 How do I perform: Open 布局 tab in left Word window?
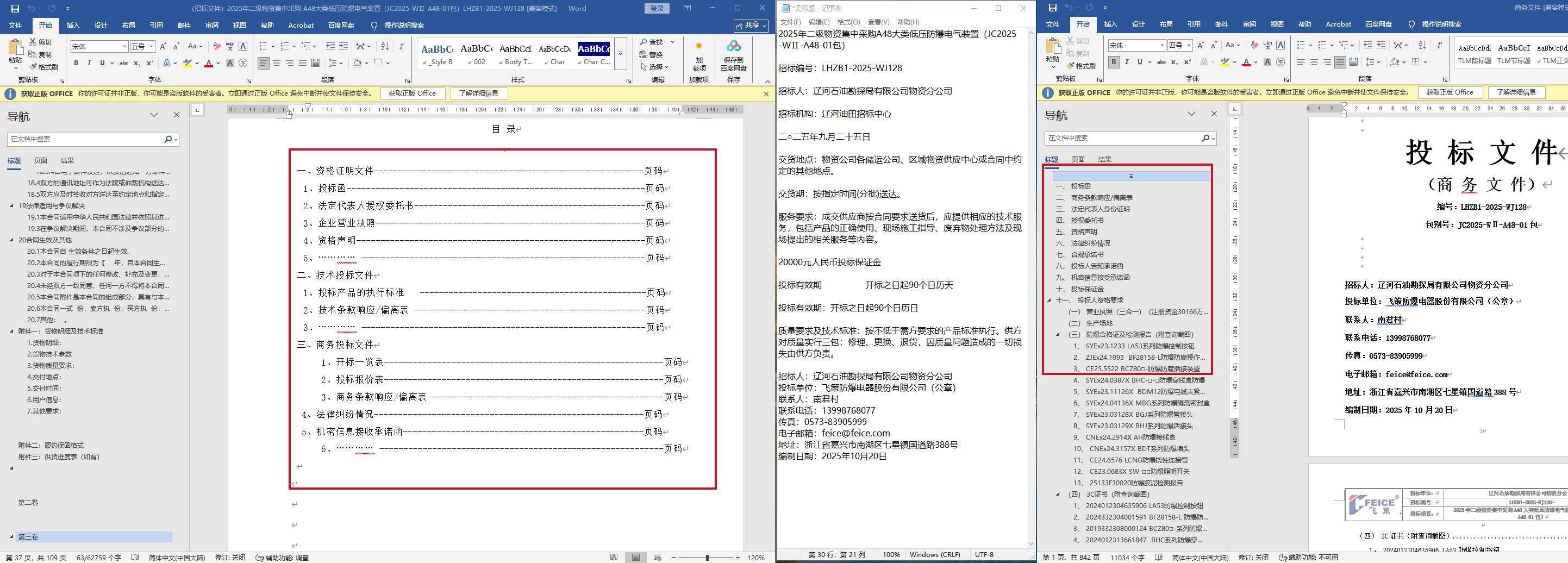pyautogui.click(x=128, y=26)
